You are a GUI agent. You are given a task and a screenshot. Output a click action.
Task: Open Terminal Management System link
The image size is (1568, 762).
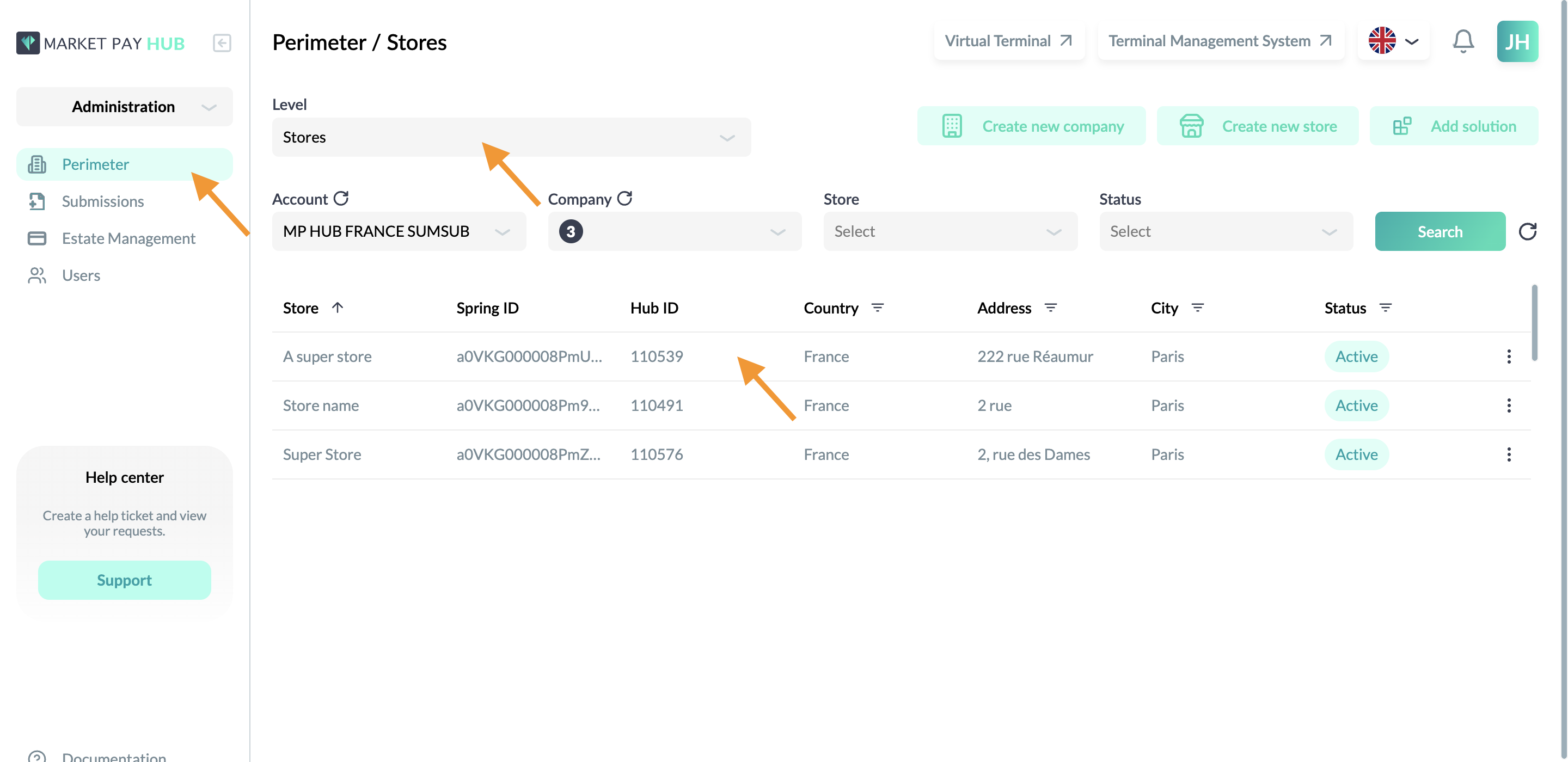1221,41
